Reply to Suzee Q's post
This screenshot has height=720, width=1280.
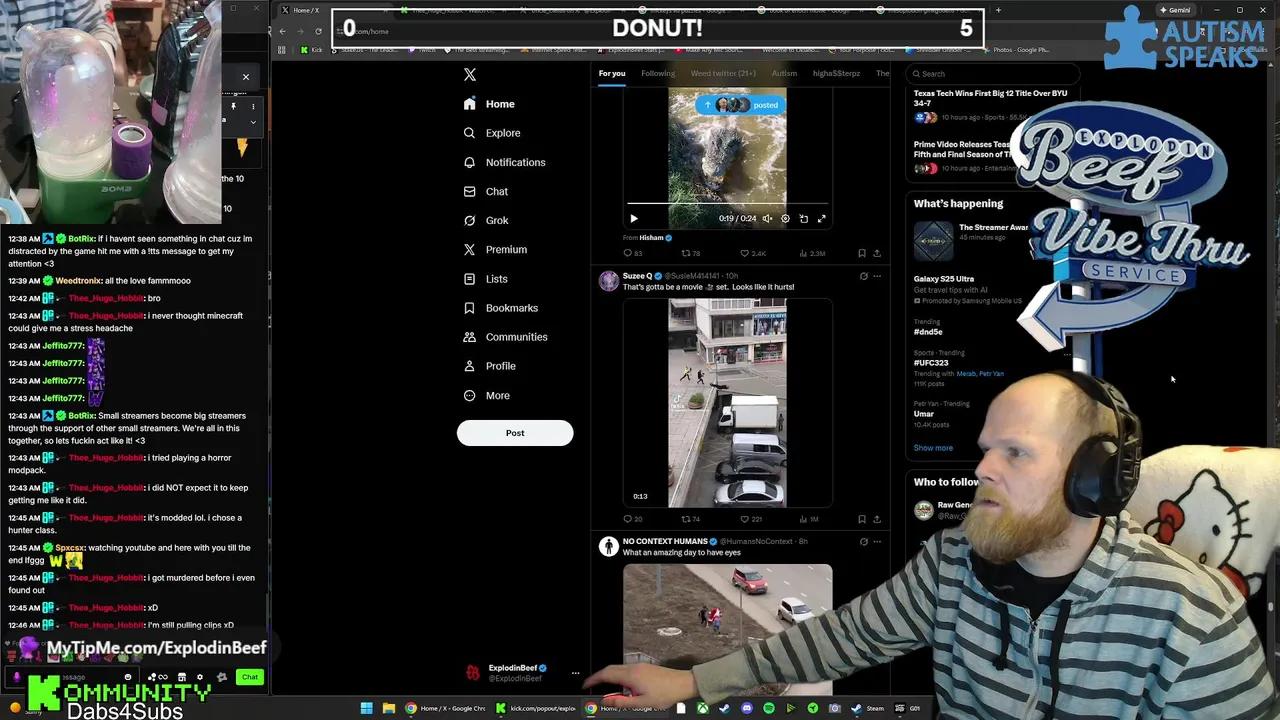(x=632, y=519)
